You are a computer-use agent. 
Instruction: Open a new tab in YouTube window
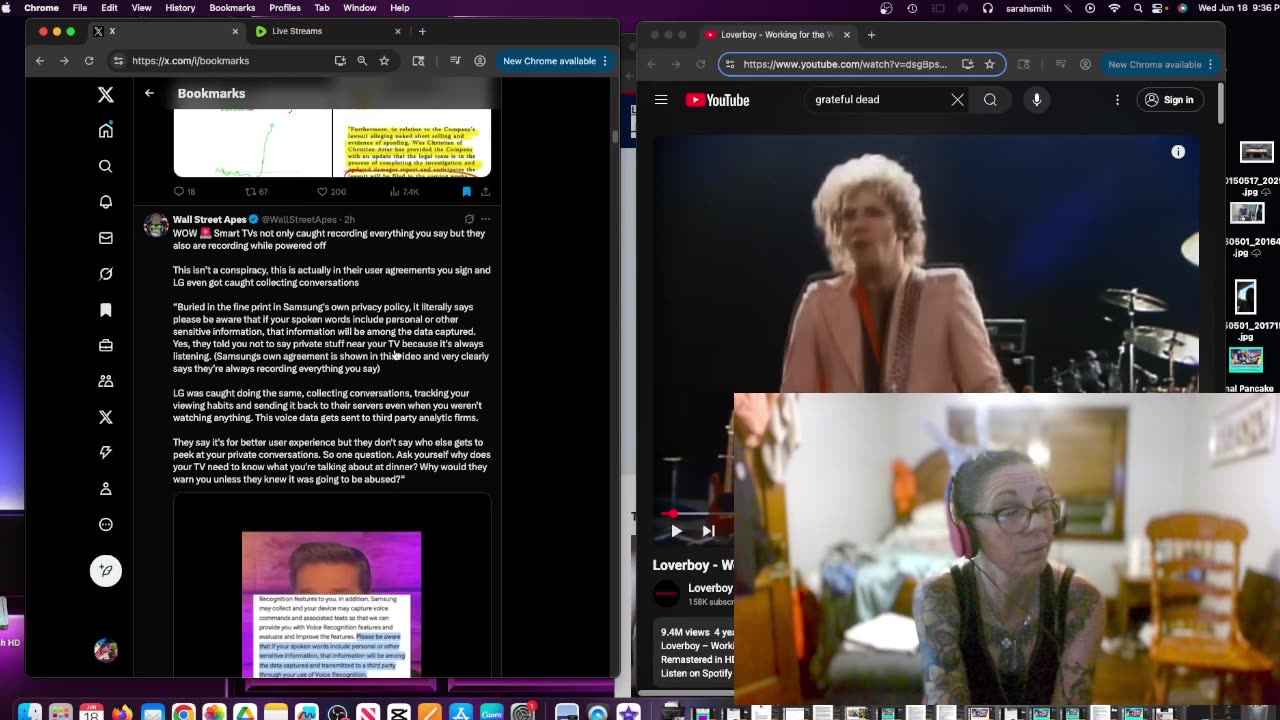871,35
